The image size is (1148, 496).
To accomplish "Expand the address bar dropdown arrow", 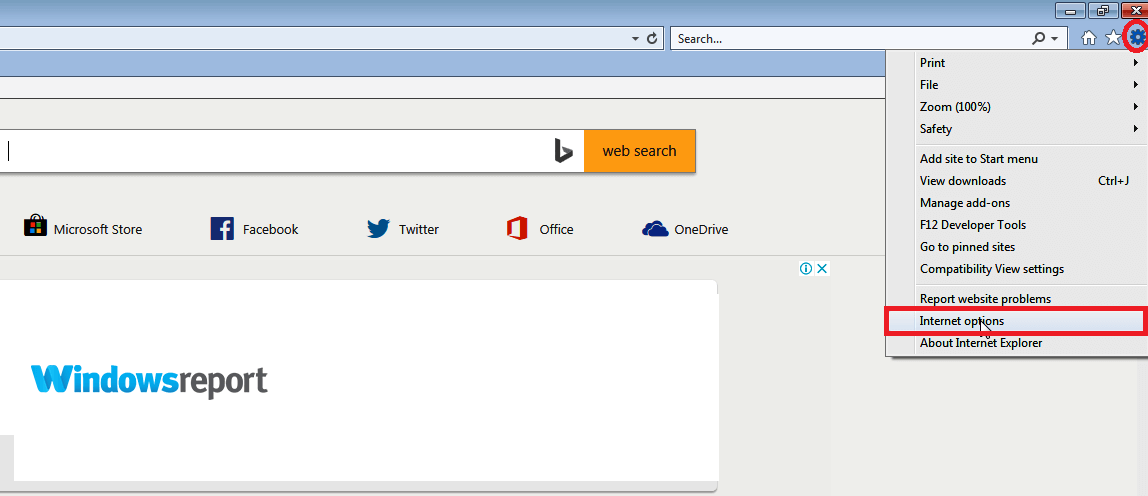I will pos(636,39).
